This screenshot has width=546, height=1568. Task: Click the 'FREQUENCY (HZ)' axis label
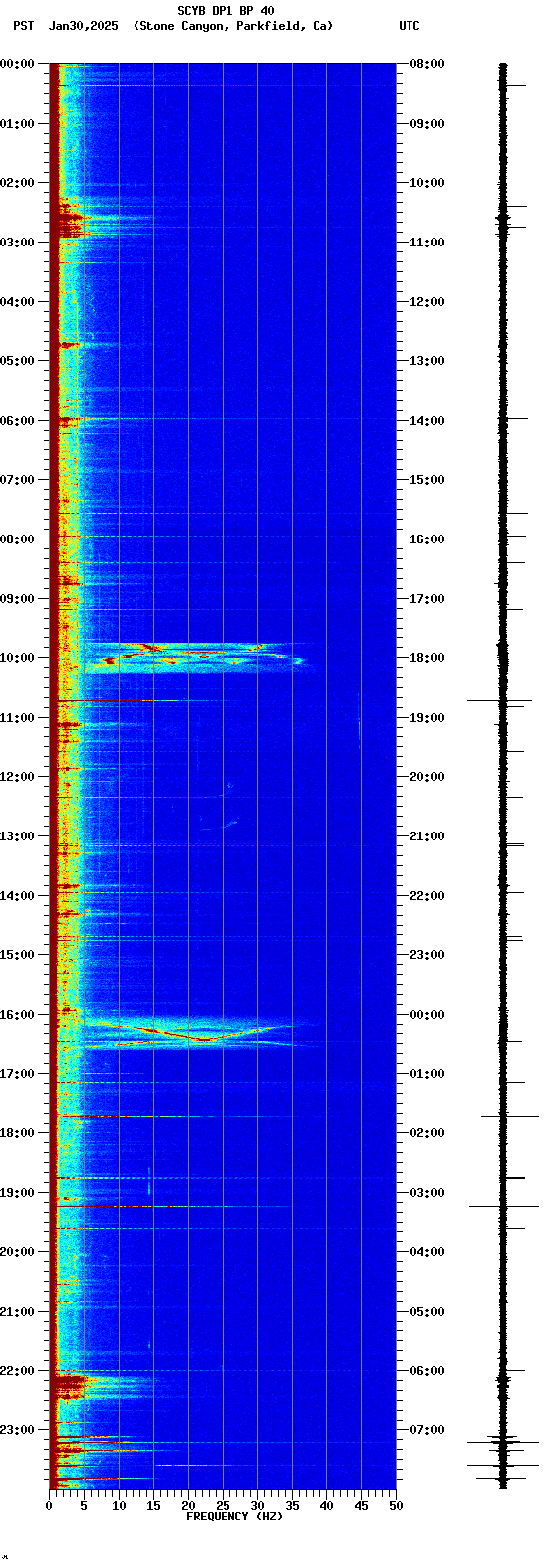tap(234, 1516)
